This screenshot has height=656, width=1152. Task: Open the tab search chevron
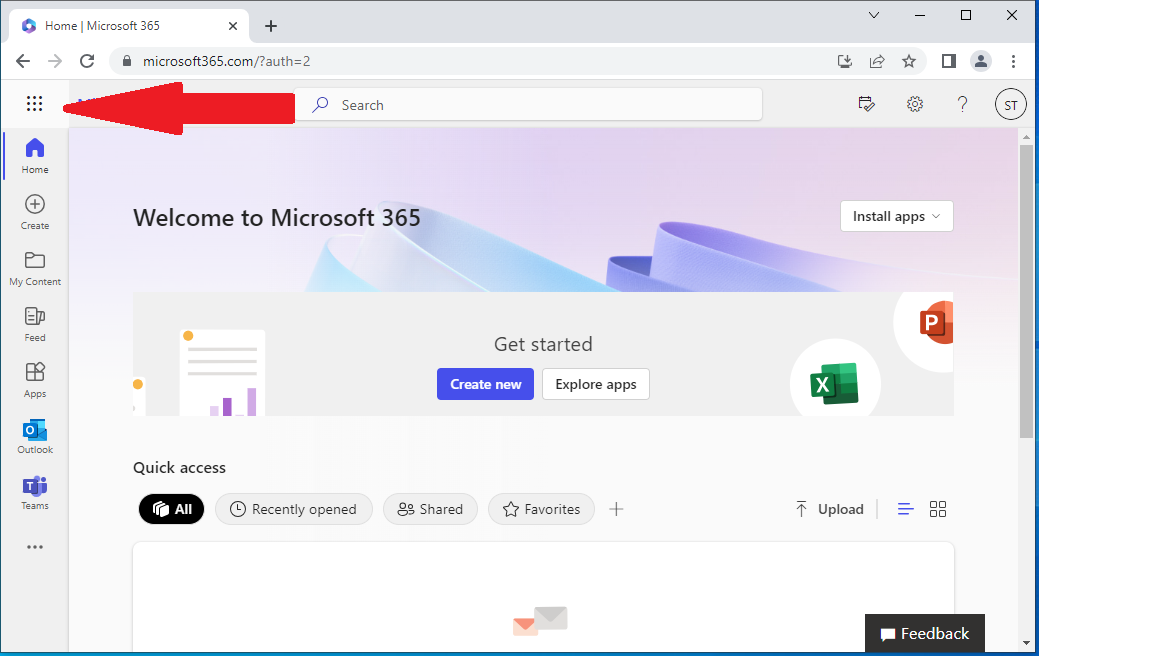click(x=874, y=15)
